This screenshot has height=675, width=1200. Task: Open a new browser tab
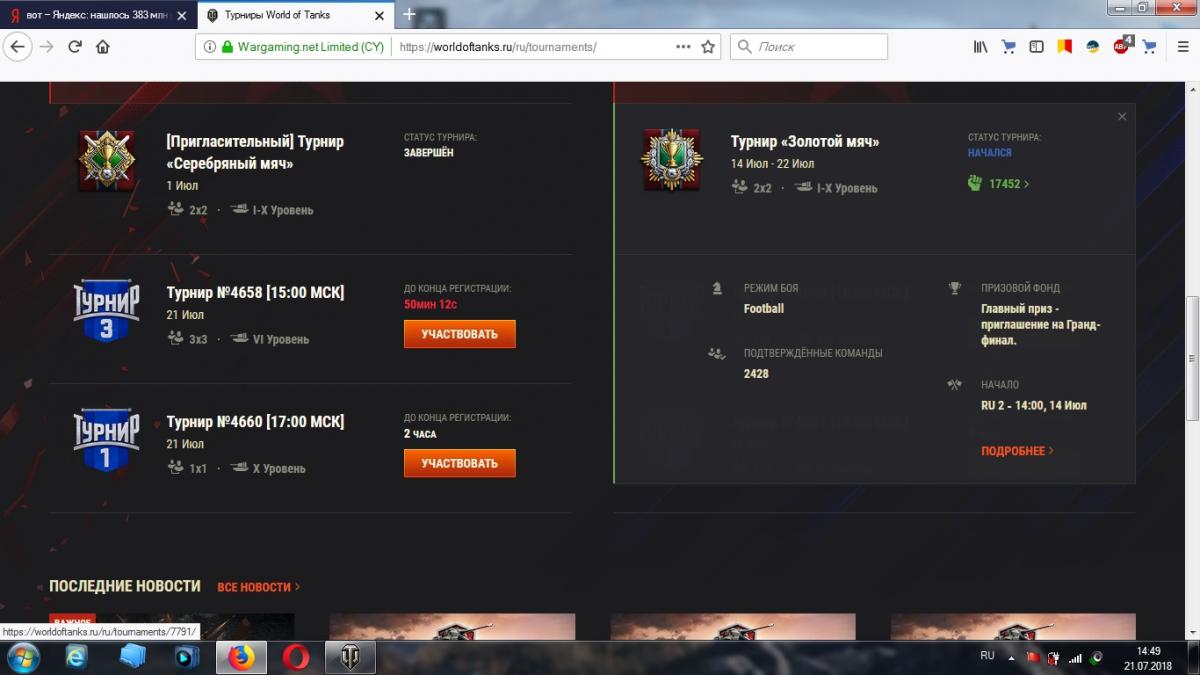coord(409,15)
